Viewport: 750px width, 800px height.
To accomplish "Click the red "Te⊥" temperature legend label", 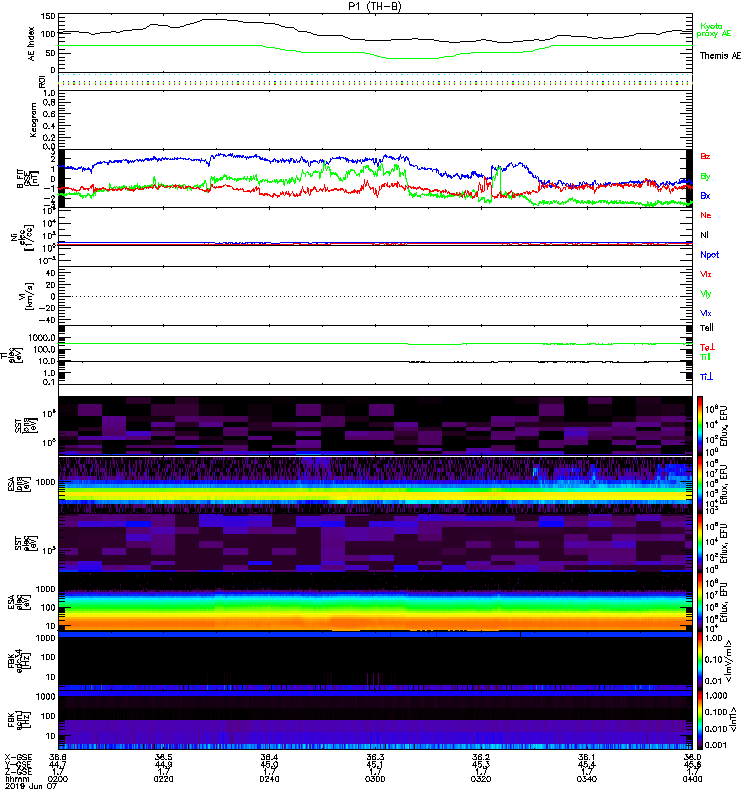I will (707, 347).
